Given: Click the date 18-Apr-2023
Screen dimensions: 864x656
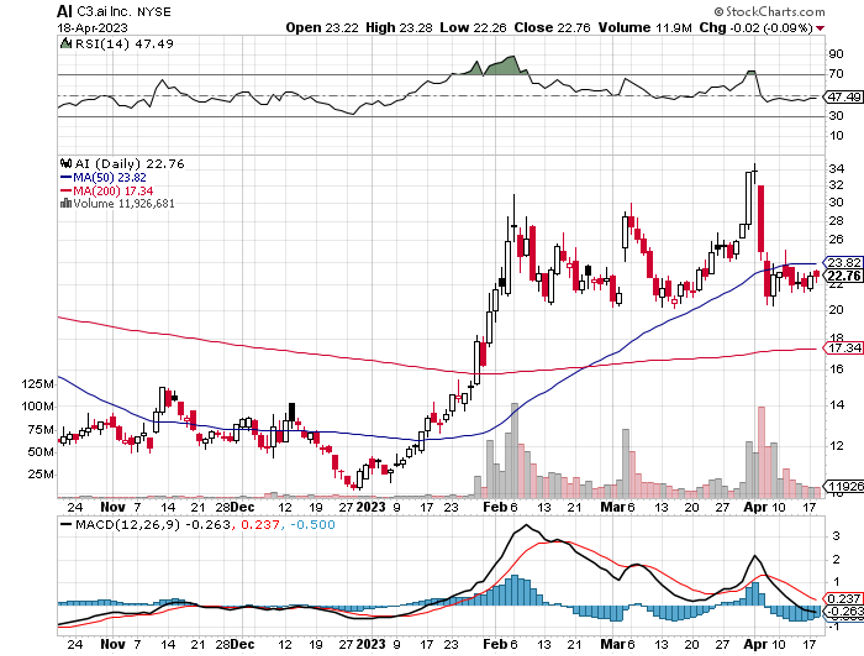Looking at the screenshot, I should (x=92, y=28).
